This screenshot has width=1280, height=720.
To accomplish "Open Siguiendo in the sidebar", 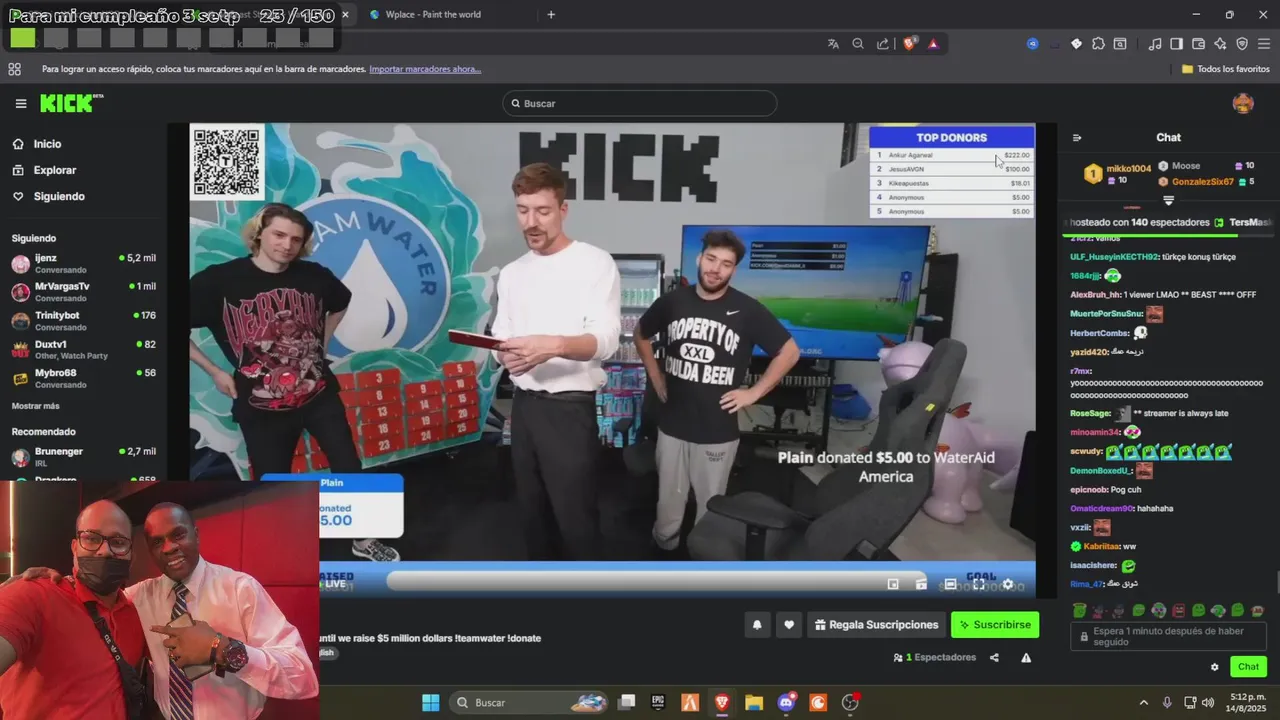I will coord(48,196).
